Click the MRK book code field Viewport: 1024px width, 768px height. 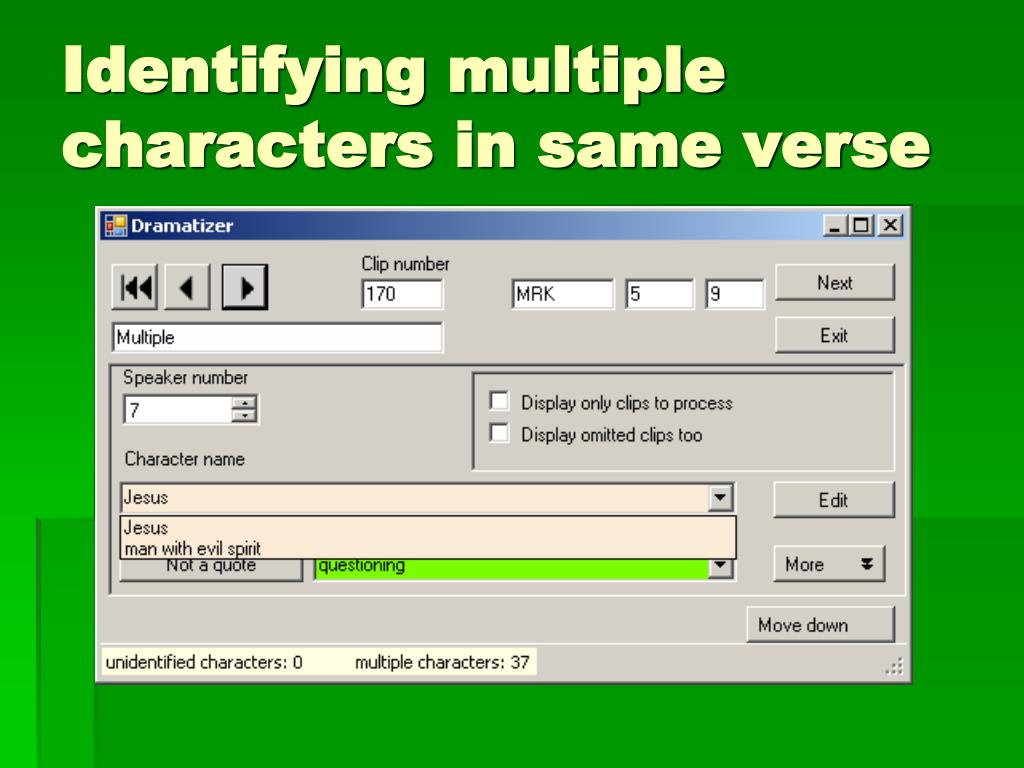click(563, 294)
